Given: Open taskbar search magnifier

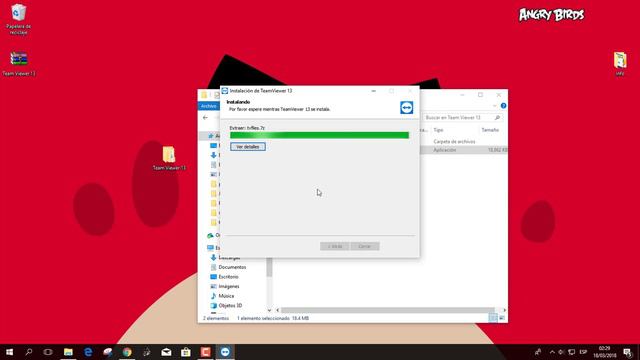Looking at the screenshot, I should click(29, 352).
